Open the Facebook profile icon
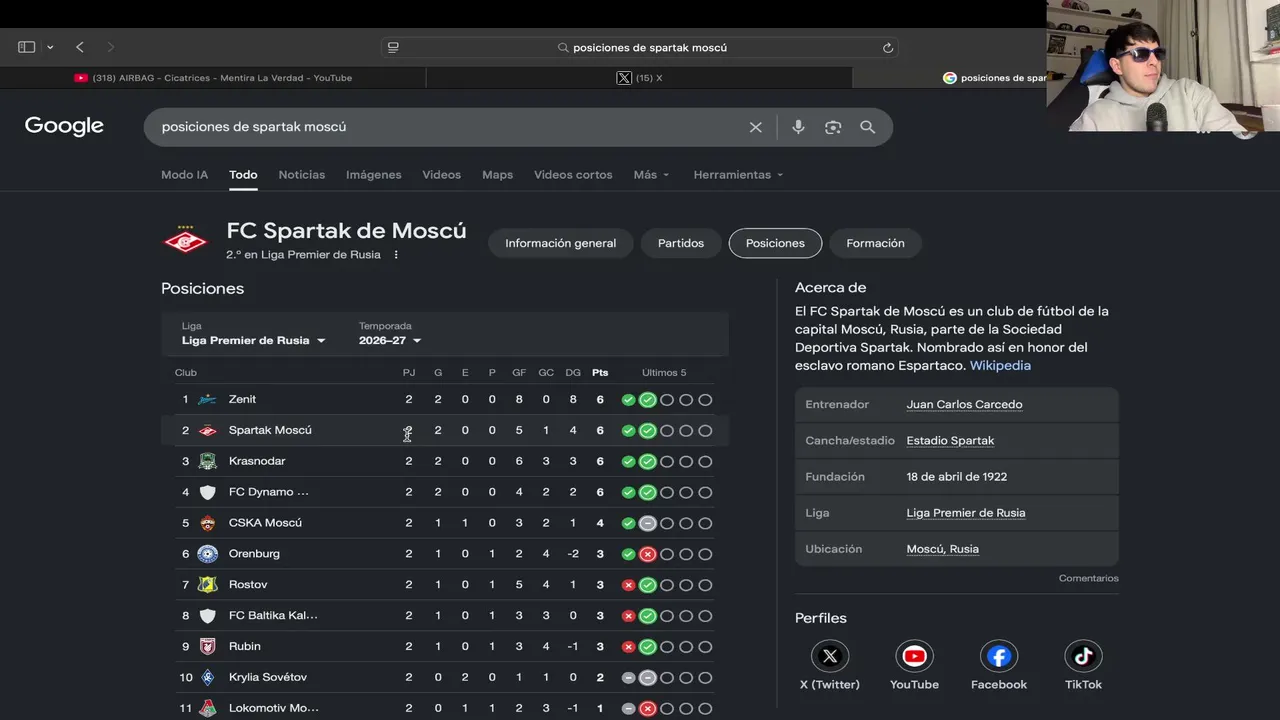 point(999,656)
